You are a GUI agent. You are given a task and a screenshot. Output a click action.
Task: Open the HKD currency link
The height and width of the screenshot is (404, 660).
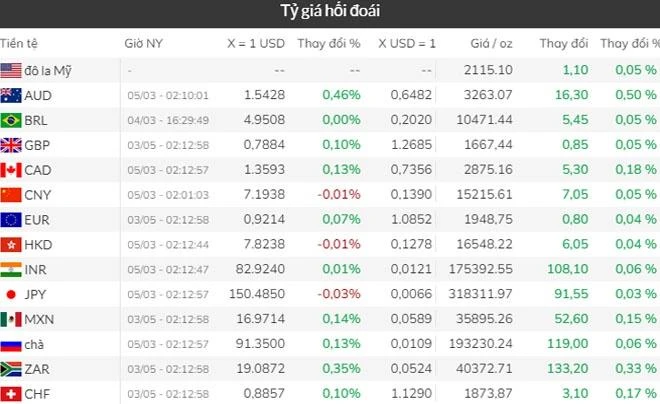pyautogui.click(x=39, y=244)
